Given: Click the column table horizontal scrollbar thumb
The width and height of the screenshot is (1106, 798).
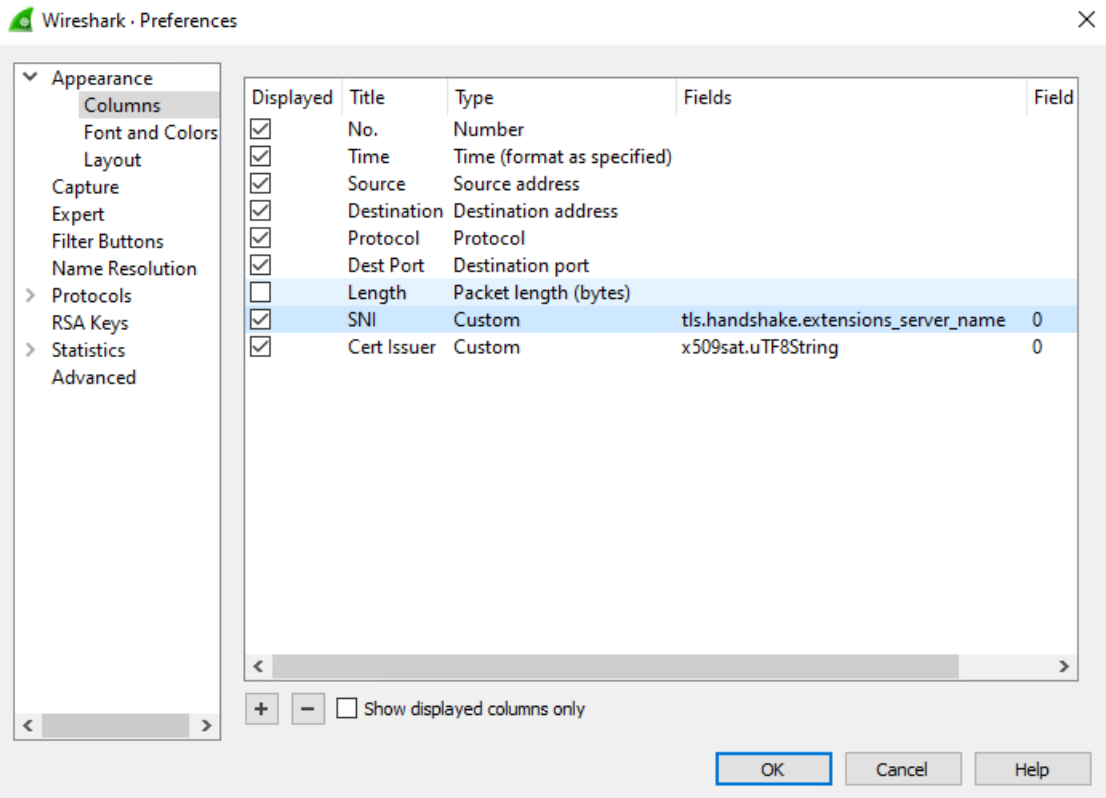Looking at the screenshot, I should click(616, 666).
